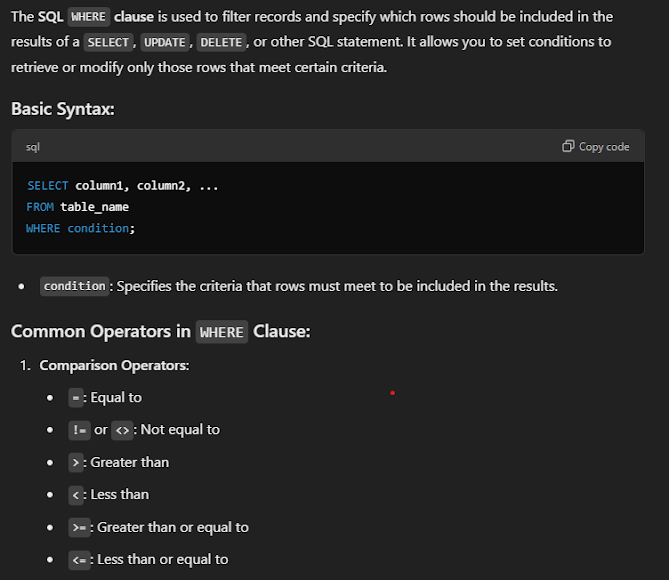This screenshot has height=580, width=669.
Task: Click the "WHERE condition;" code line
Action: [x=81, y=228]
